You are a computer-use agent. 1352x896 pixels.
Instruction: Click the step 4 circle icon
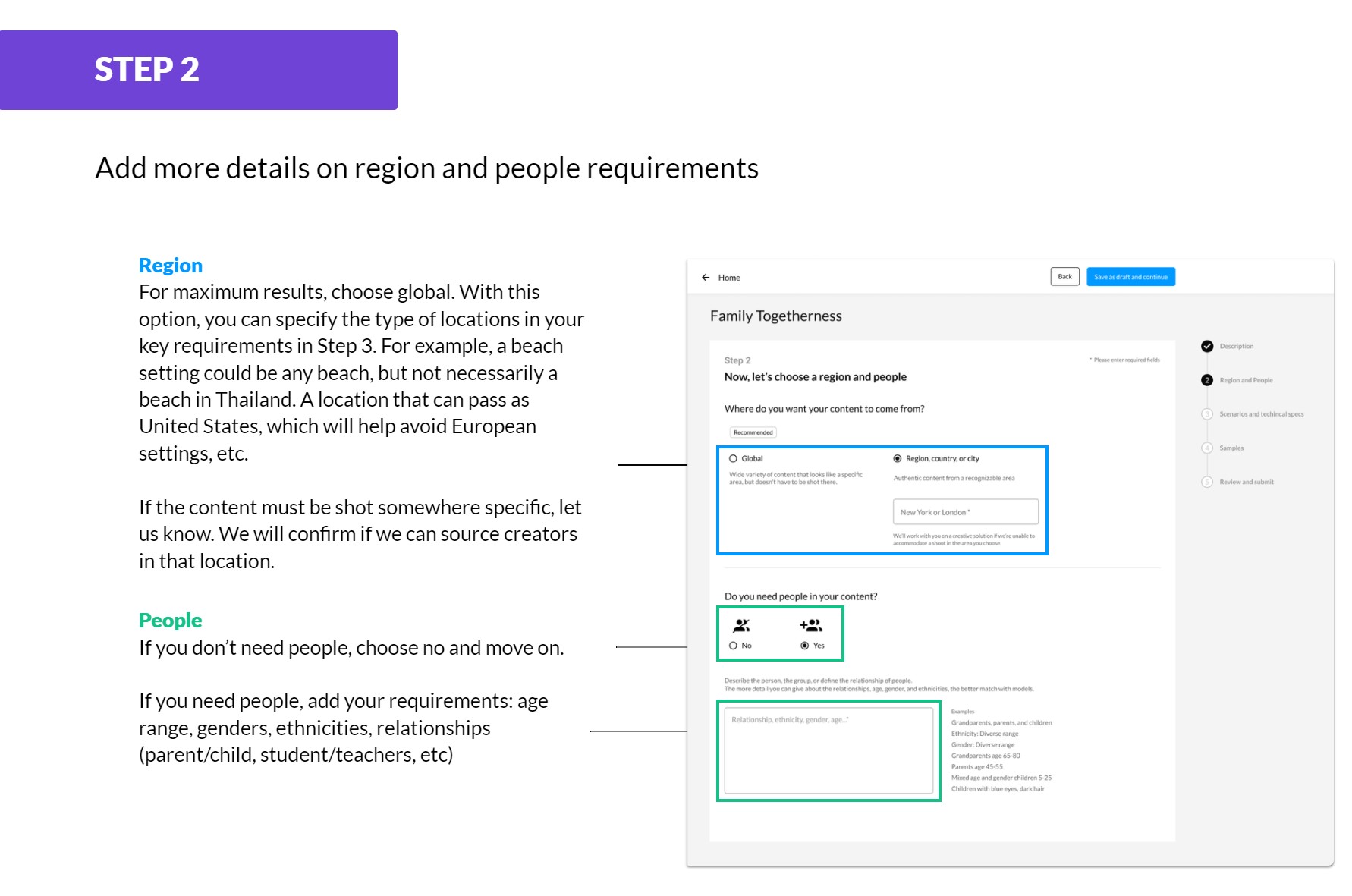(x=1207, y=448)
